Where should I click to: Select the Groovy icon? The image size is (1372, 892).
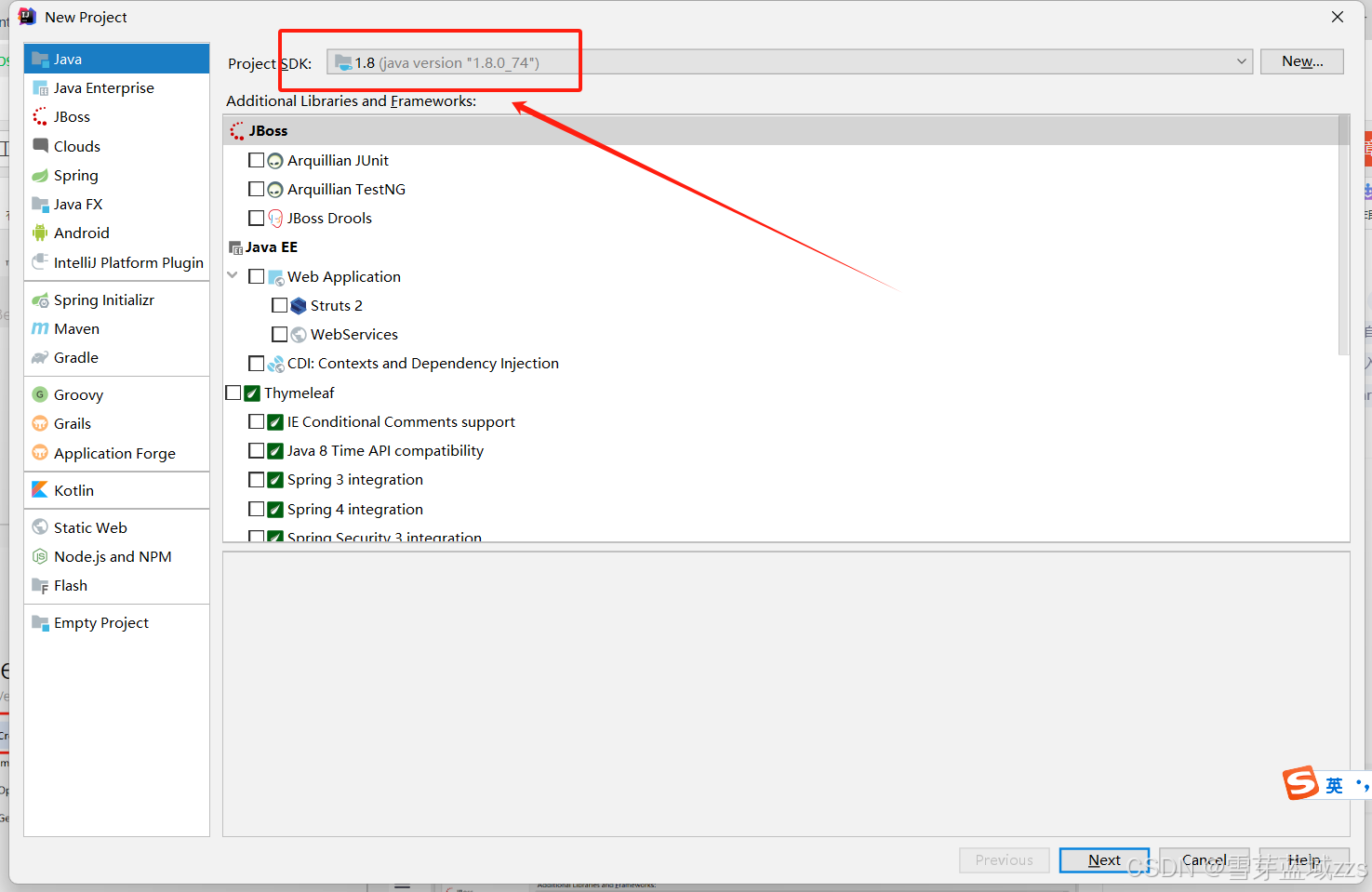40,394
